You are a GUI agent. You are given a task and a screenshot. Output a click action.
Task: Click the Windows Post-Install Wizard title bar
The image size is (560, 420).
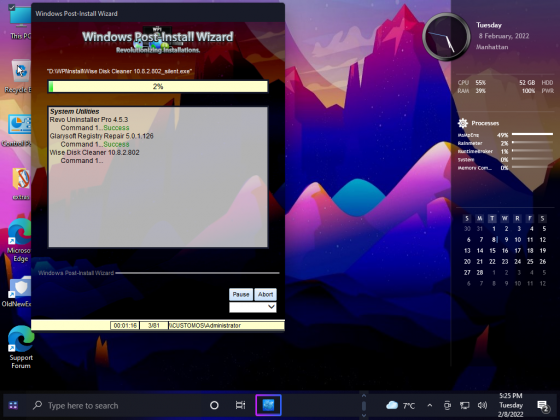(158, 13)
